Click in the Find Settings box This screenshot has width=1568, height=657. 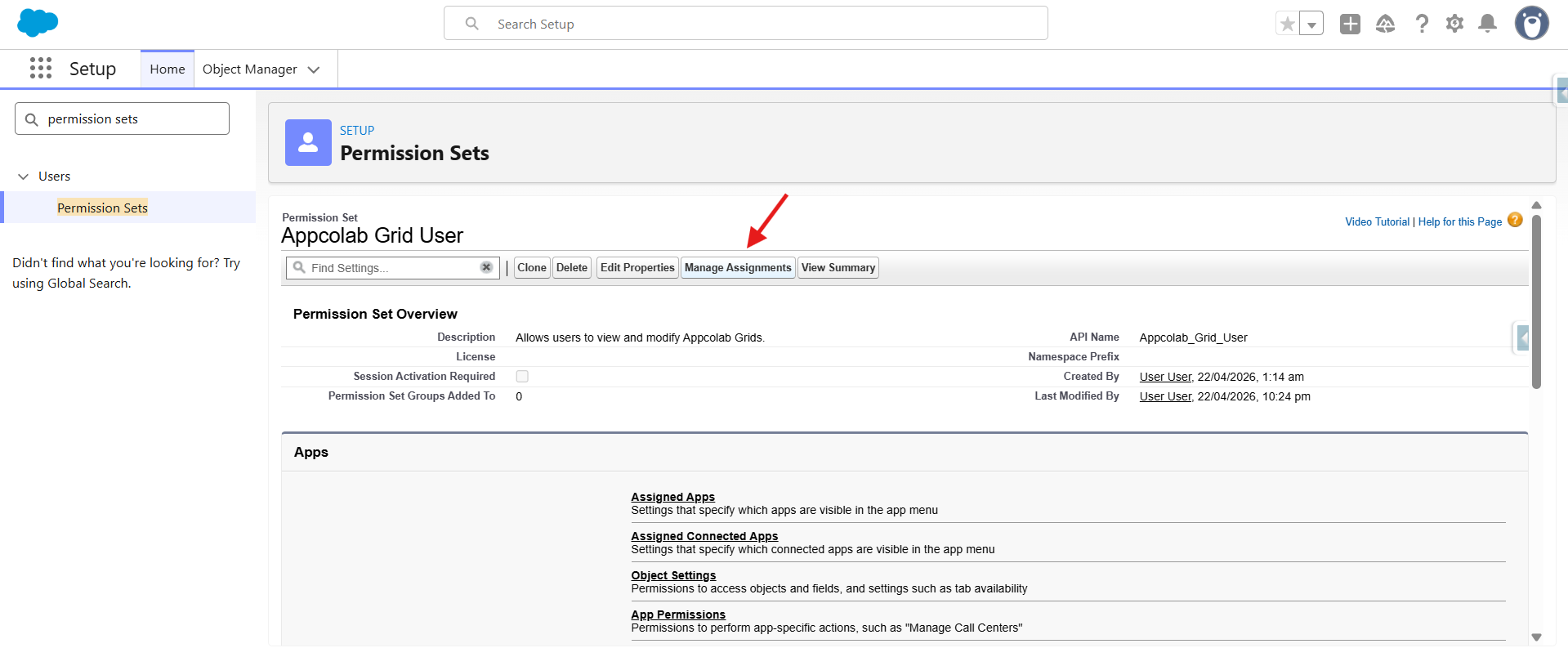[392, 267]
